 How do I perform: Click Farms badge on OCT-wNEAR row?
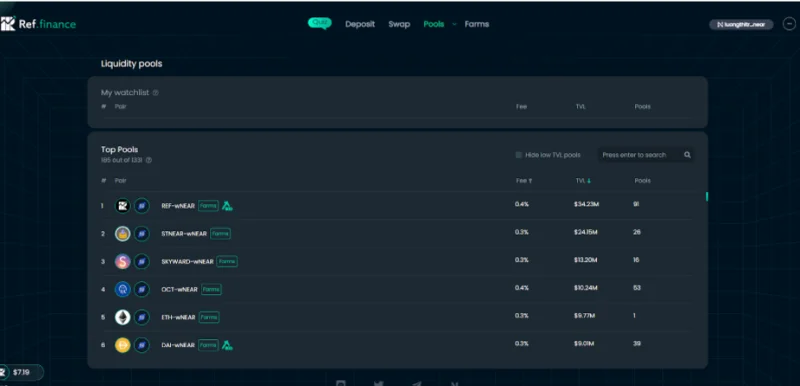click(x=211, y=289)
